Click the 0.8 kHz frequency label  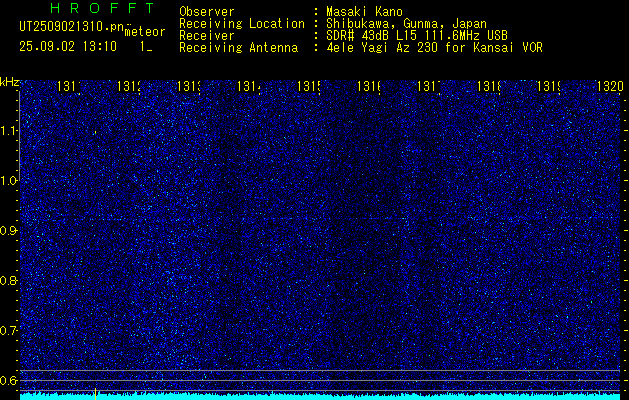coord(9,280)
